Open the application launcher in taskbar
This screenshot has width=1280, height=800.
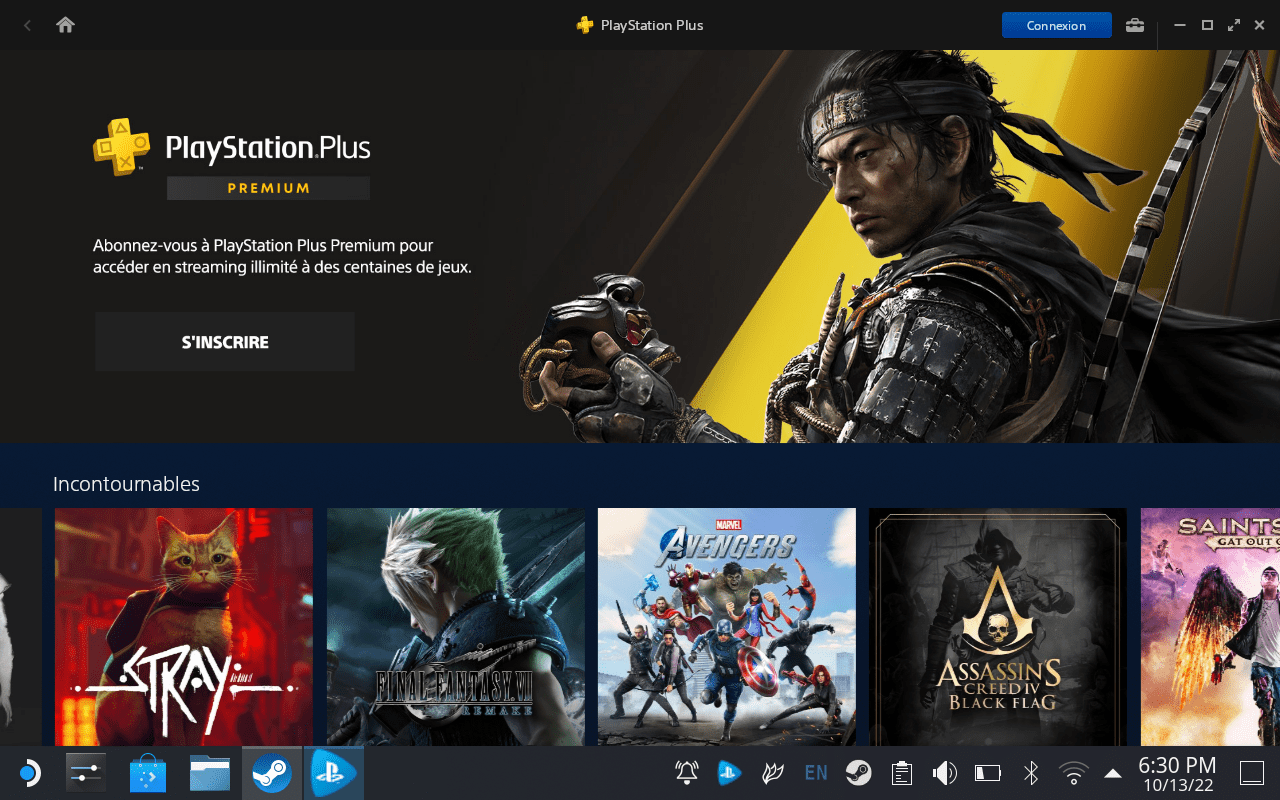(28, 773)
